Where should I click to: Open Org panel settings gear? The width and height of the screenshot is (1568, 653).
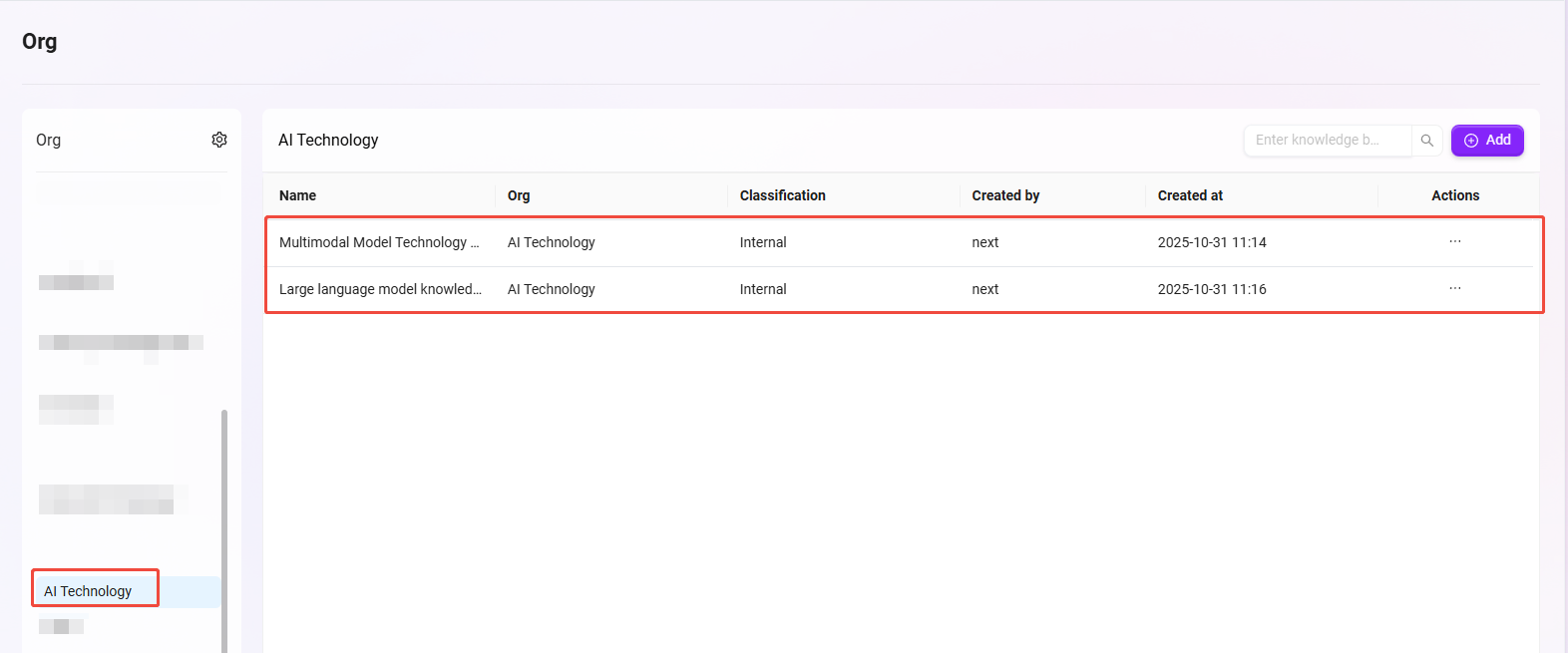[x=219, y=140]
